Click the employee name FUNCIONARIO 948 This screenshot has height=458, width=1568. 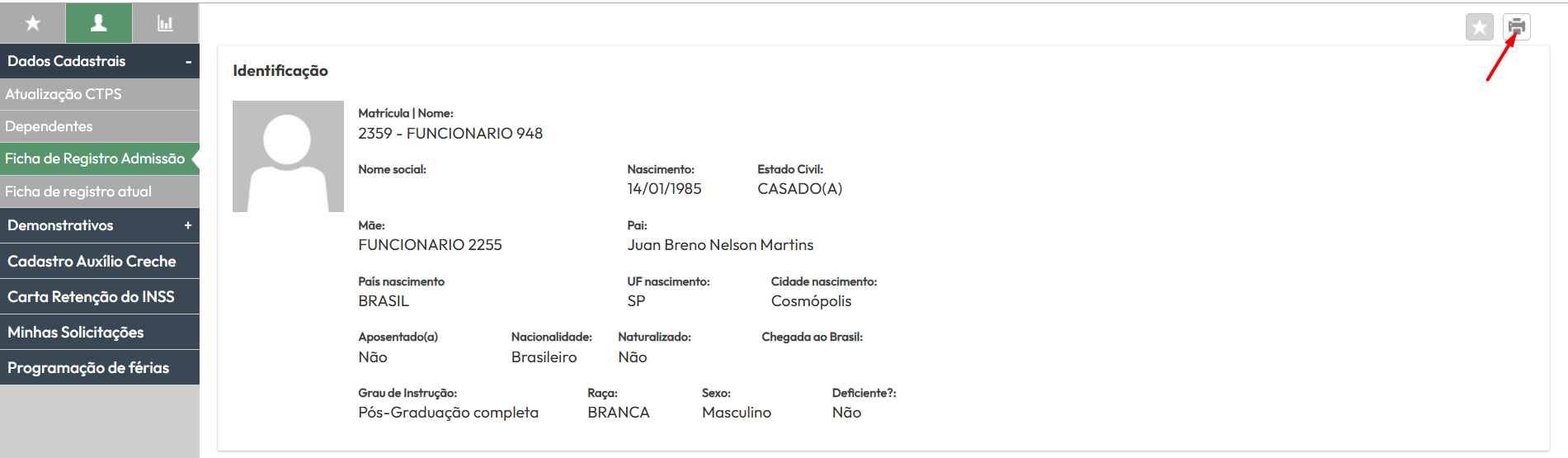click(474, 134)
